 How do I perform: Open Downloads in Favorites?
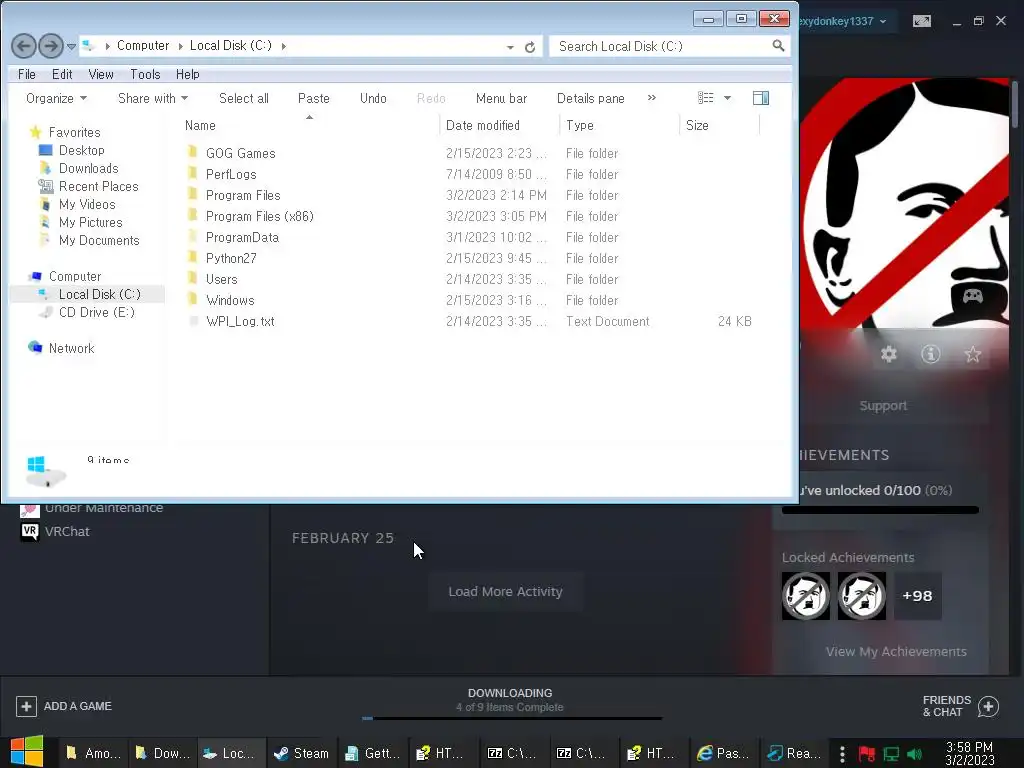click(88, 168)
